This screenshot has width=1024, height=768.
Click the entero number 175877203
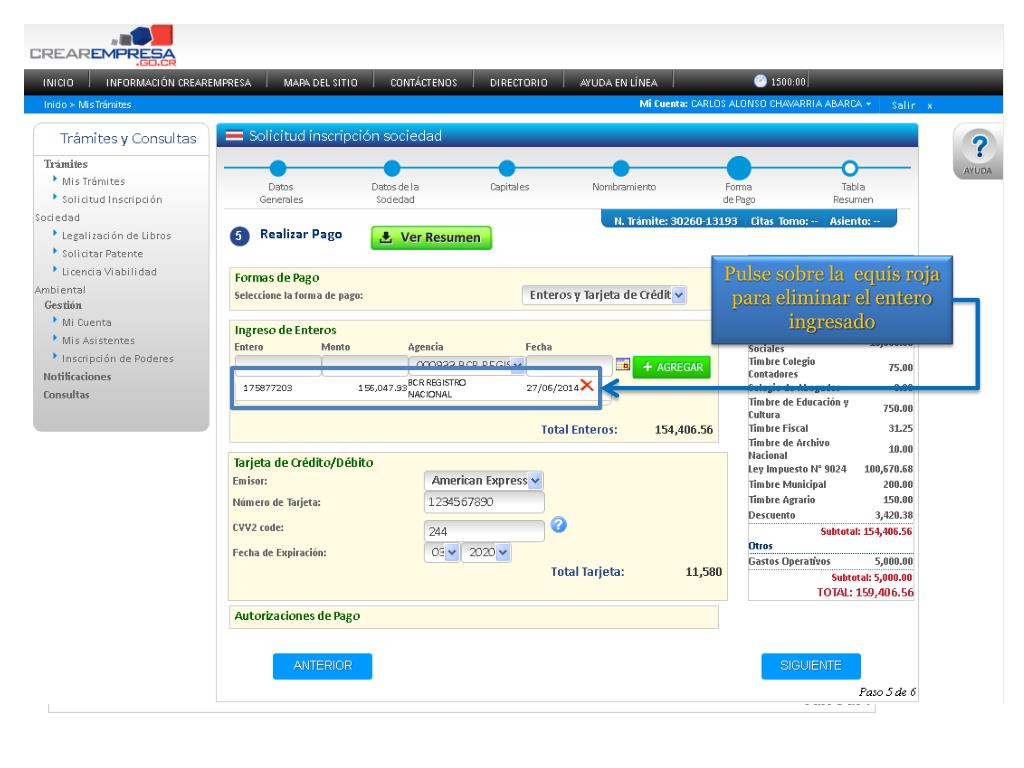pyautogui.click(x=268, y=388)
